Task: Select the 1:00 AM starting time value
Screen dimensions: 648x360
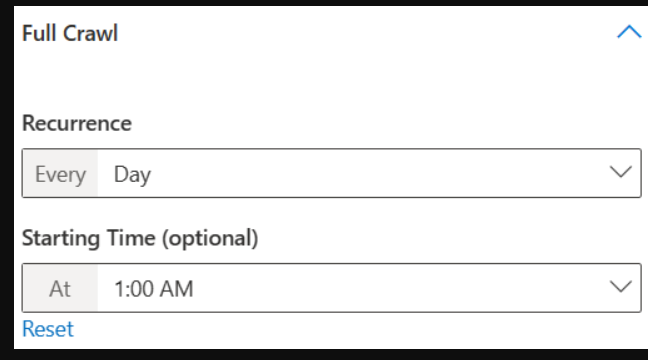Action: [154, 288]
